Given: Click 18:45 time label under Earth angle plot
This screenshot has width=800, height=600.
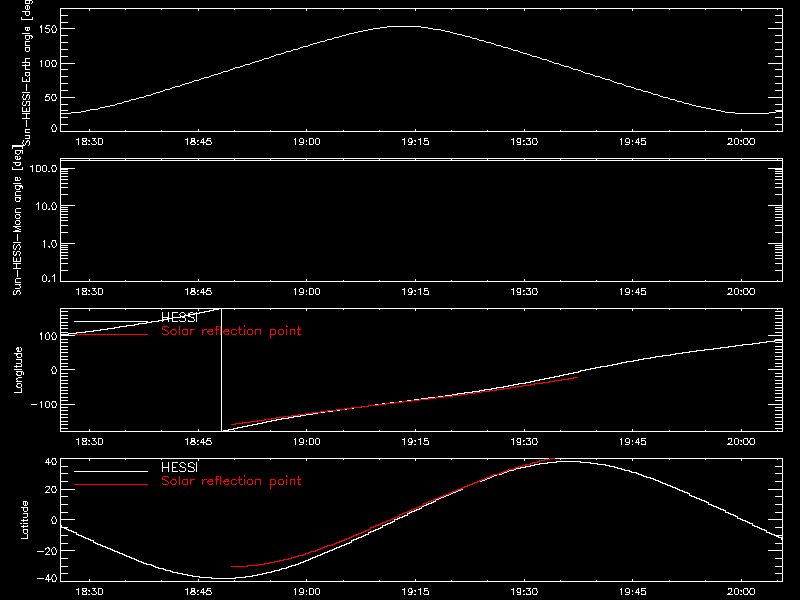Looking at the screenshot, I should point(198,142).
